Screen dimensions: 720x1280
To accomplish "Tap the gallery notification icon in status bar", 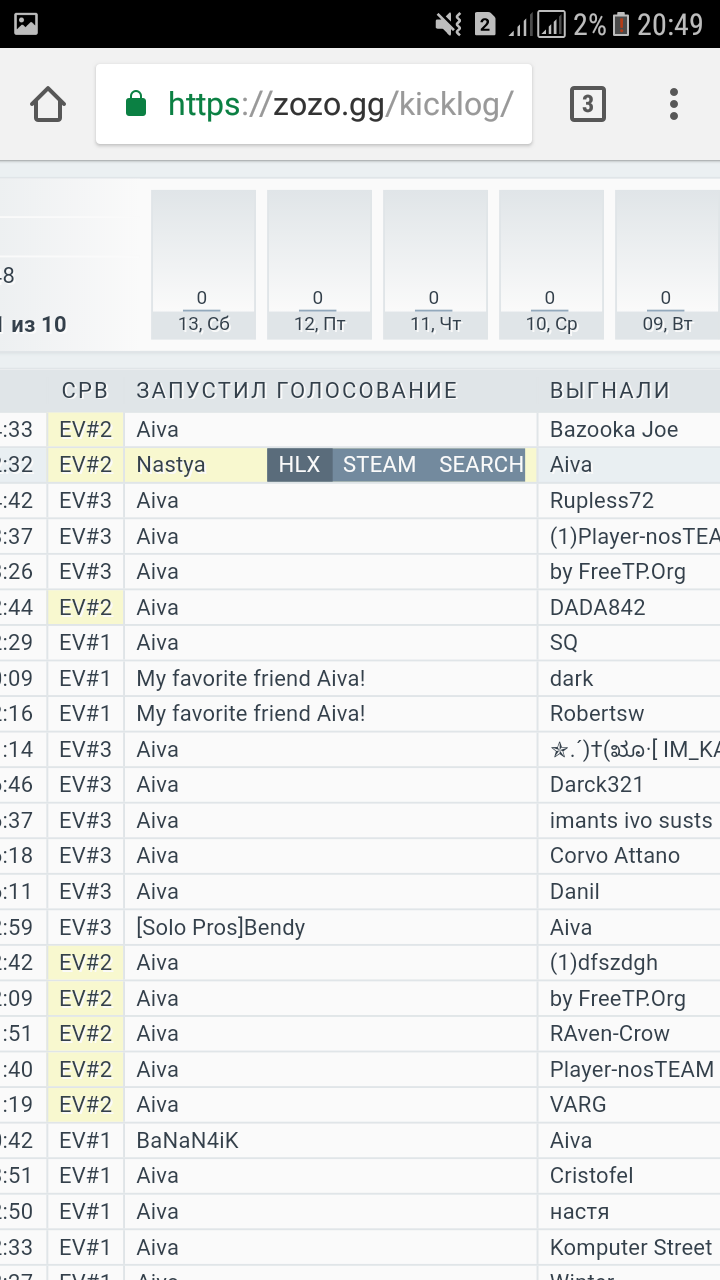I will (26, 24).
